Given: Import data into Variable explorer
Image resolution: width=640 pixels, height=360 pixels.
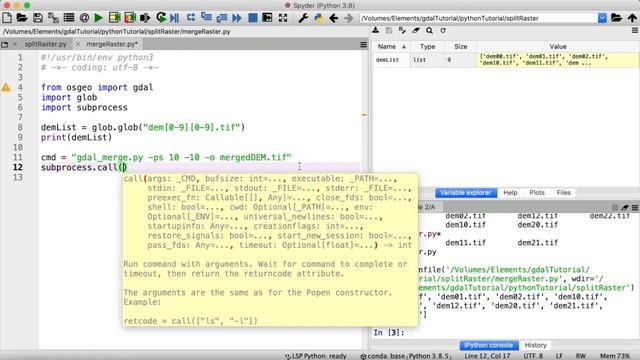Looking at the screenshot, I should pyautogui.click(x=376, y=31).
